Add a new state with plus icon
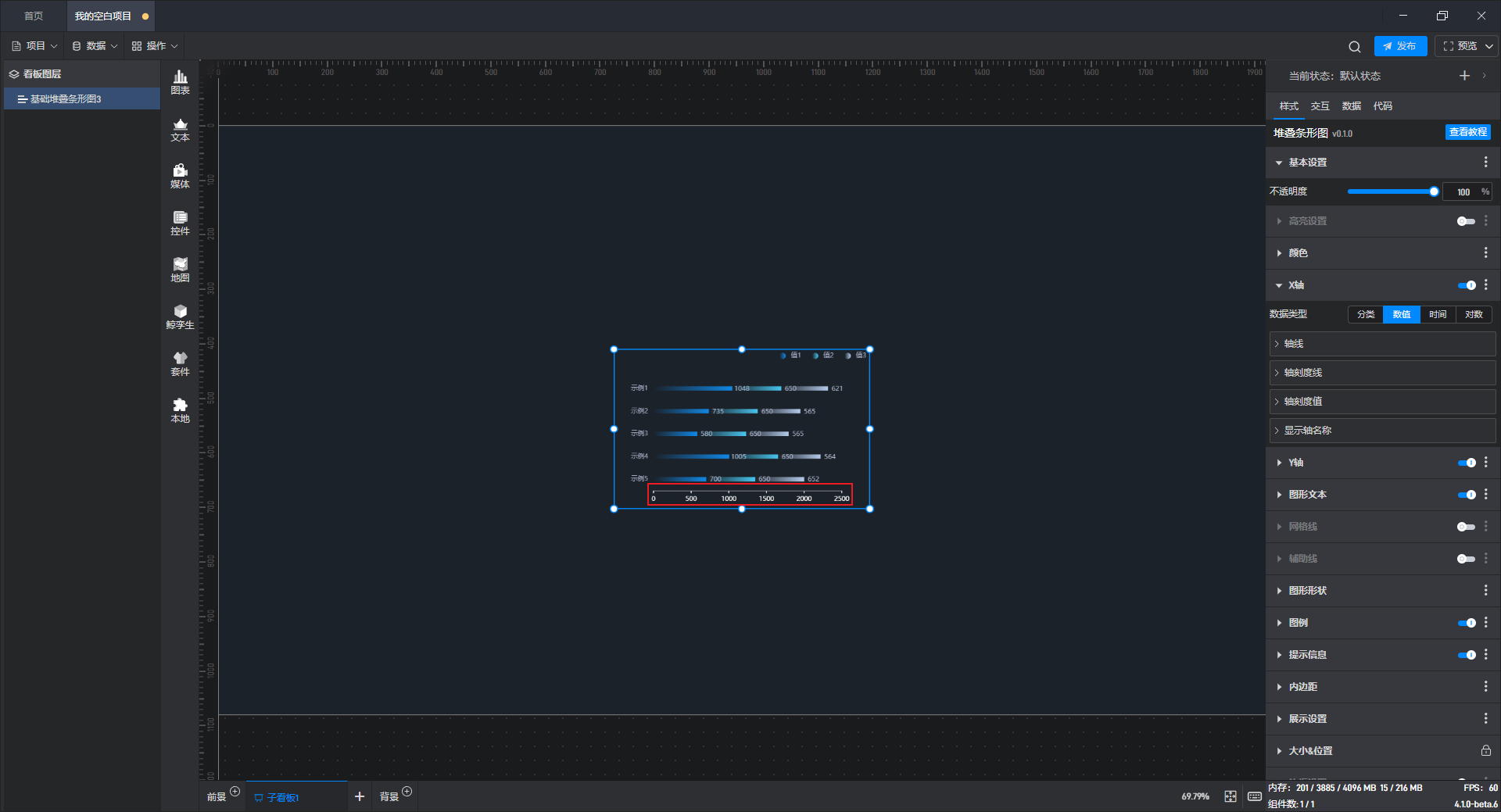This screenshot has width=1501, height=812. (1464, 76)
